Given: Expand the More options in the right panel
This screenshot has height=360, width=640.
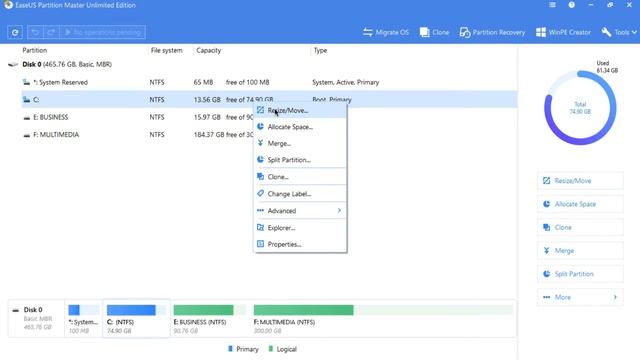Looking at the screenshot, I should pos(580,297).
